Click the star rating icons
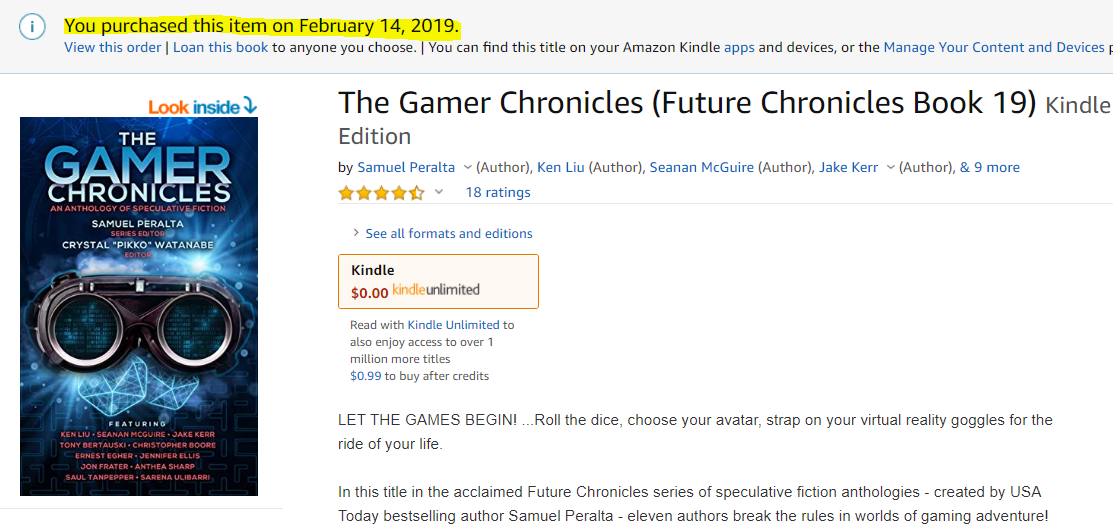The height and width of the screenshot is (525, 1113). coord(381,192)
